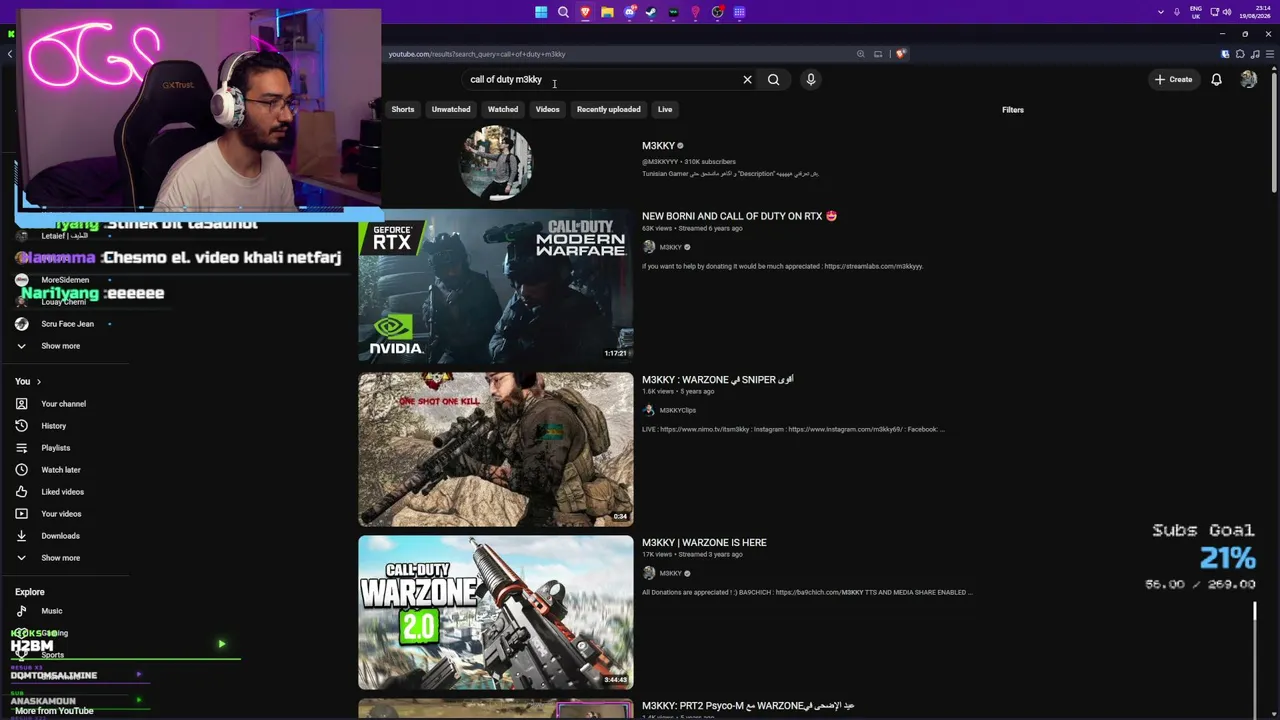Viewport: 1280px width, 720px height.
Task: Clear the YouTube search query
Action: 747,79
